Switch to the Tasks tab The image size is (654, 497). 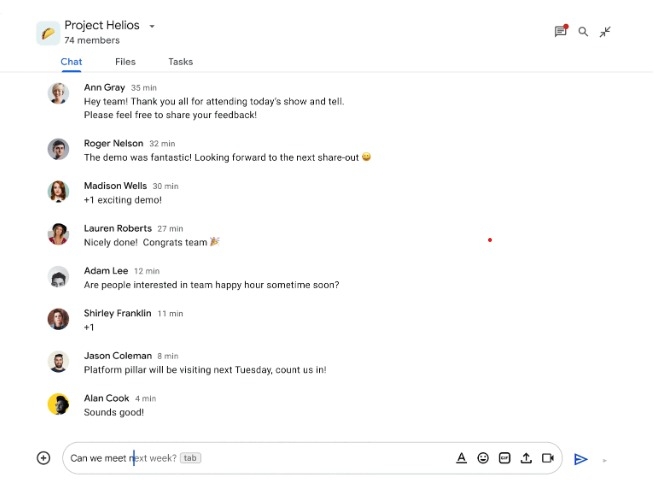pyautogui.click(x=180, y=62)
